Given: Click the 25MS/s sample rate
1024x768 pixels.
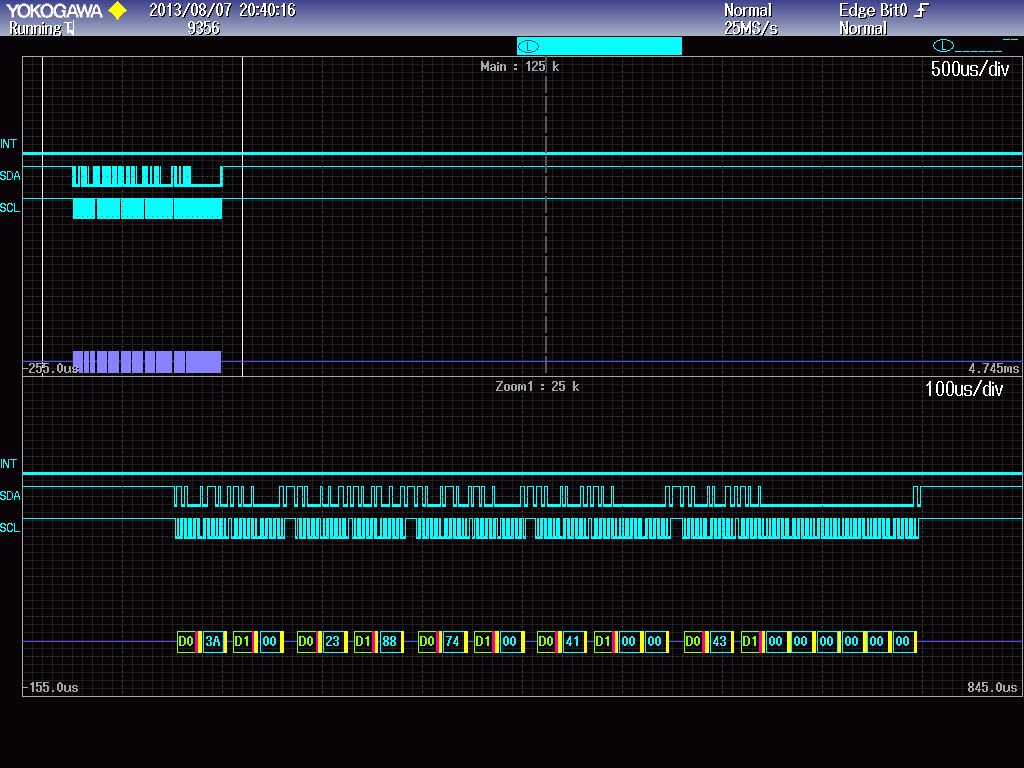Looking at the screenshot, I should pyautogui.click(x=750, y=28).
